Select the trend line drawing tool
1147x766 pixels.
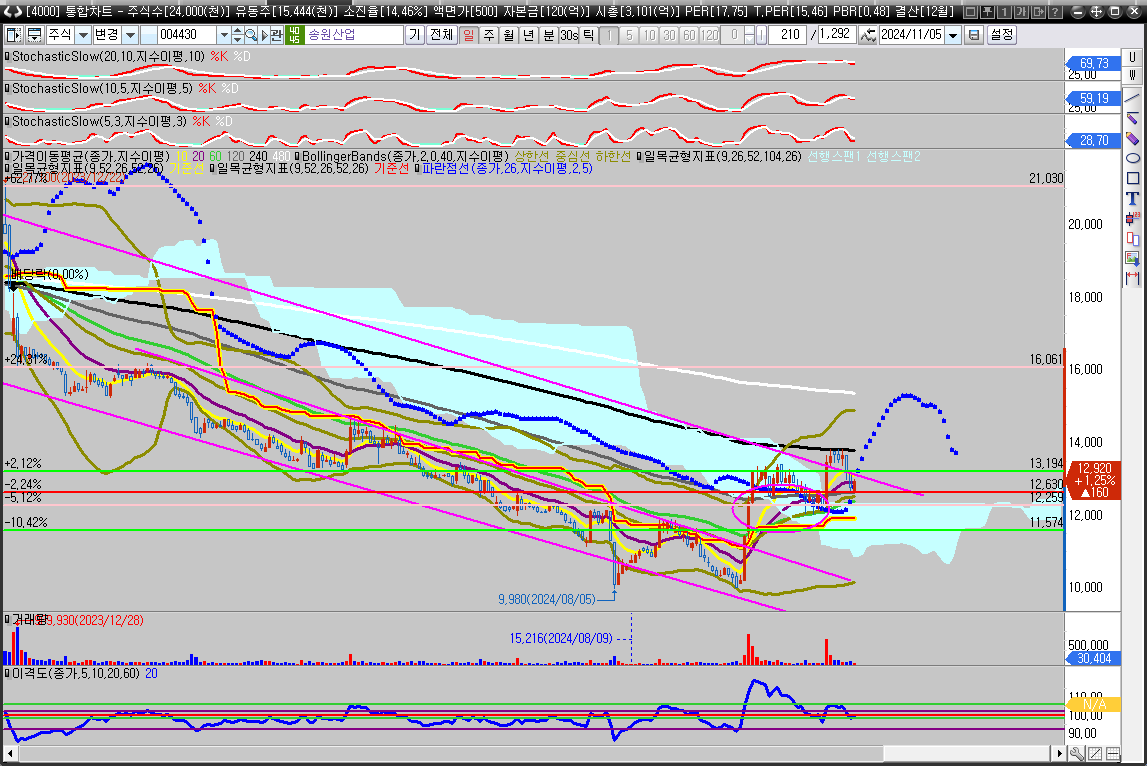click(x=1132, y=97)
